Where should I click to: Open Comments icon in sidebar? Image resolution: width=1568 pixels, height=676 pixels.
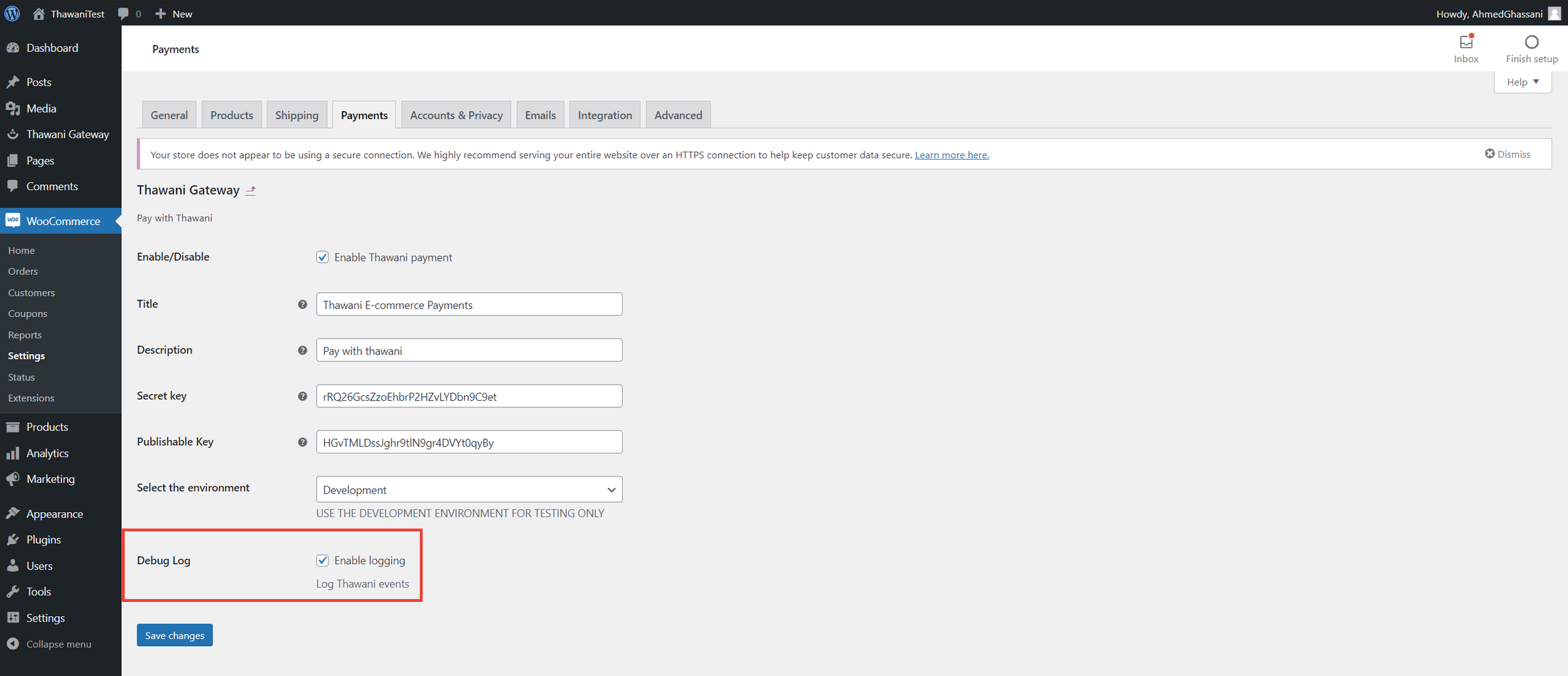[13, 186]
